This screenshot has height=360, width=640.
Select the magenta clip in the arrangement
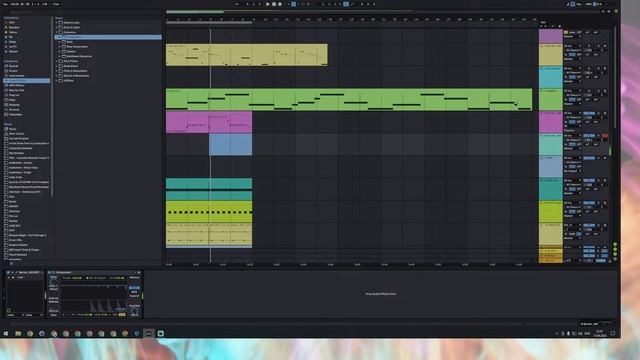(209, 122)
